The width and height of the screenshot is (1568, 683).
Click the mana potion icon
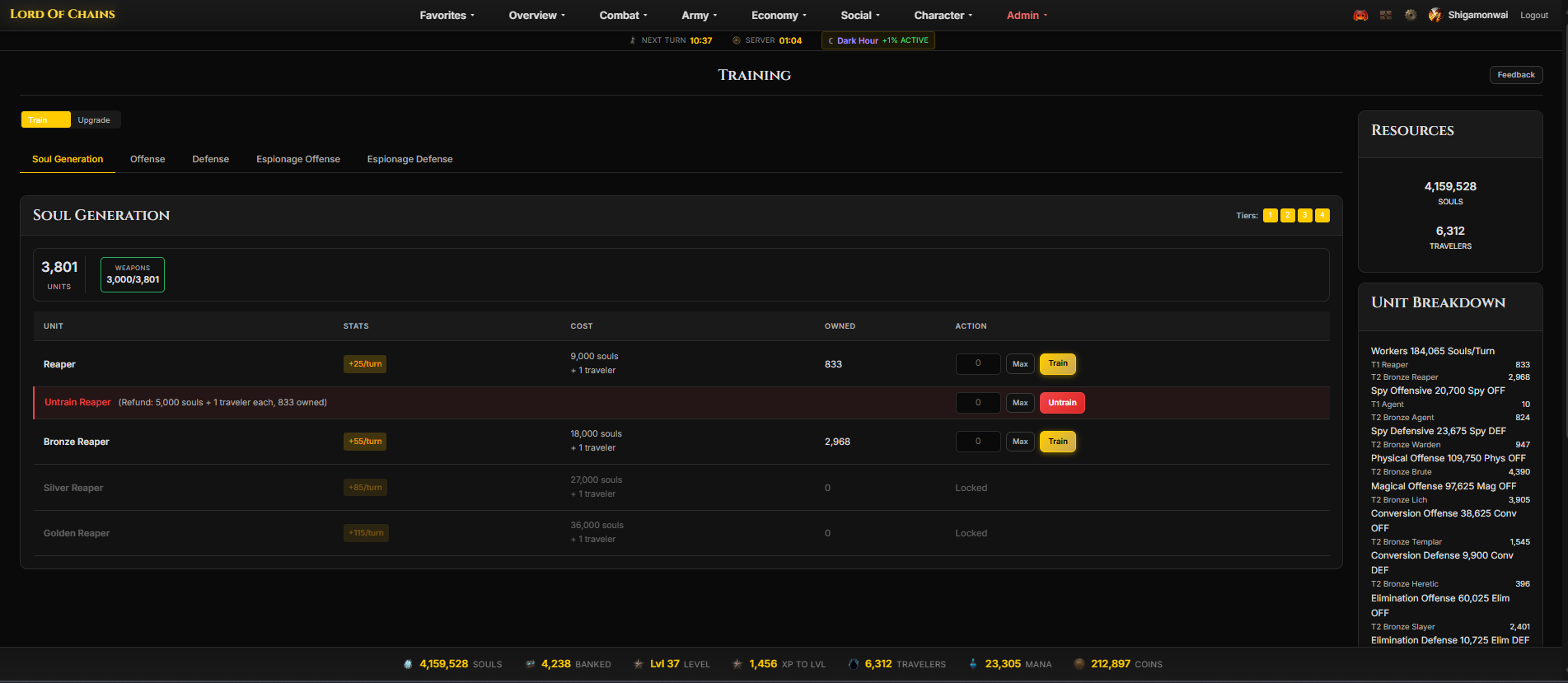pyautogui.click(x=973, y=664)
